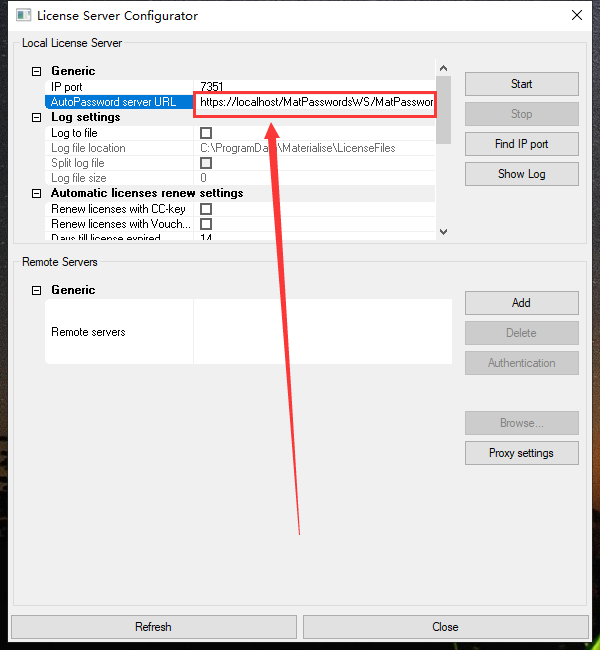Open Proxy settings
Image resolution: width=600 pixels, height=650 pixels.
(521, 453)
